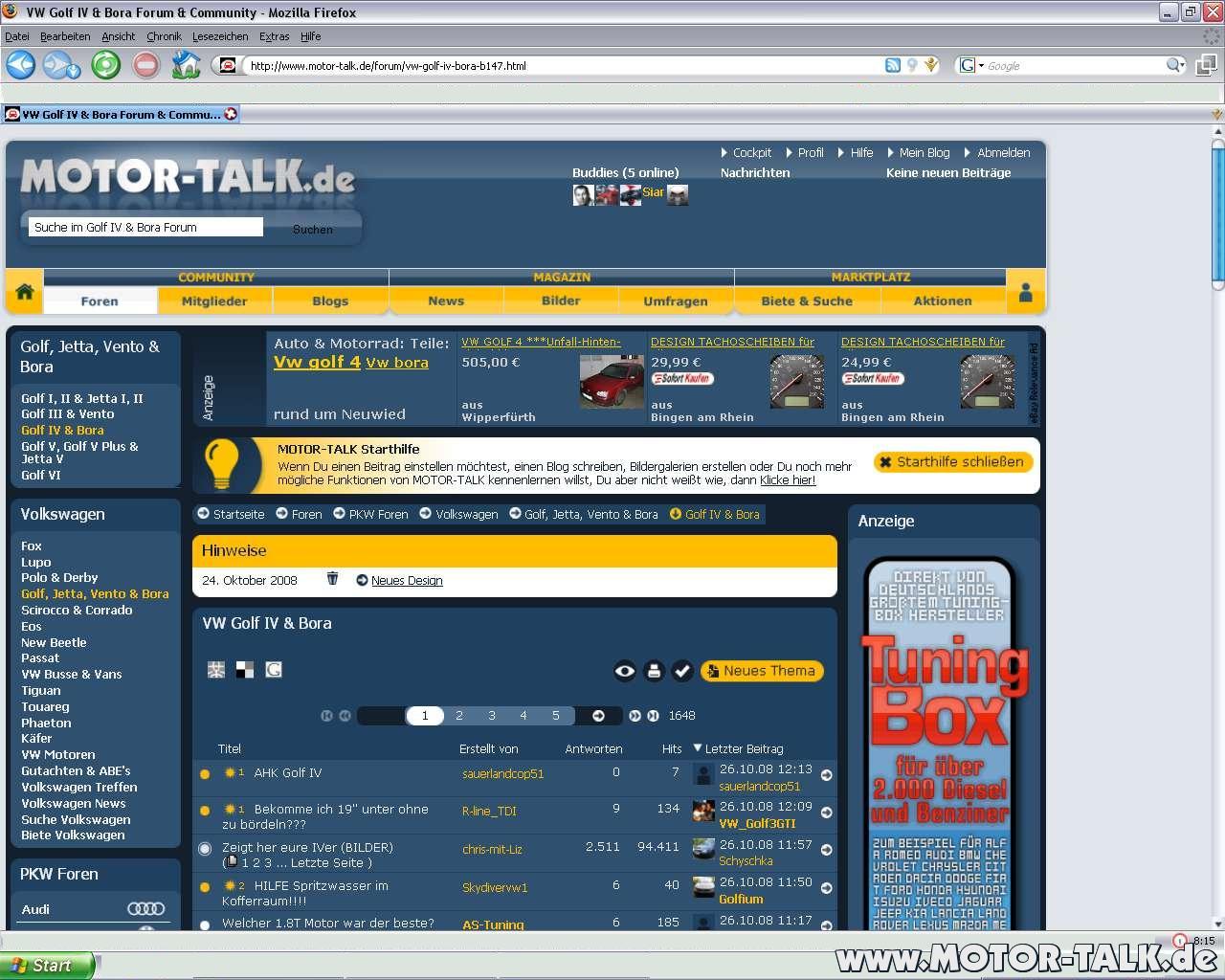Open user profile sauerlandcop51 in Erstellt von
This screenshot has height=980, width=1225.
502,773
